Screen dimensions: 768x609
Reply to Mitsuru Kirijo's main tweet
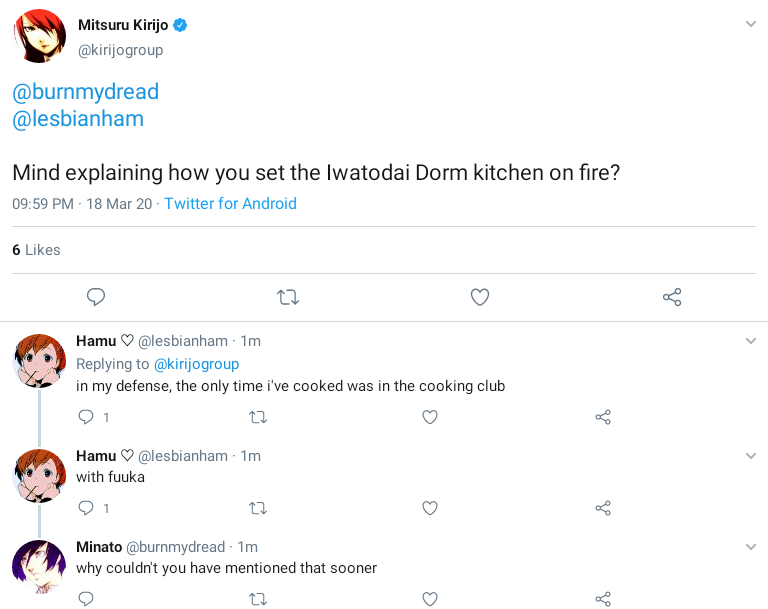pos(96,297)
